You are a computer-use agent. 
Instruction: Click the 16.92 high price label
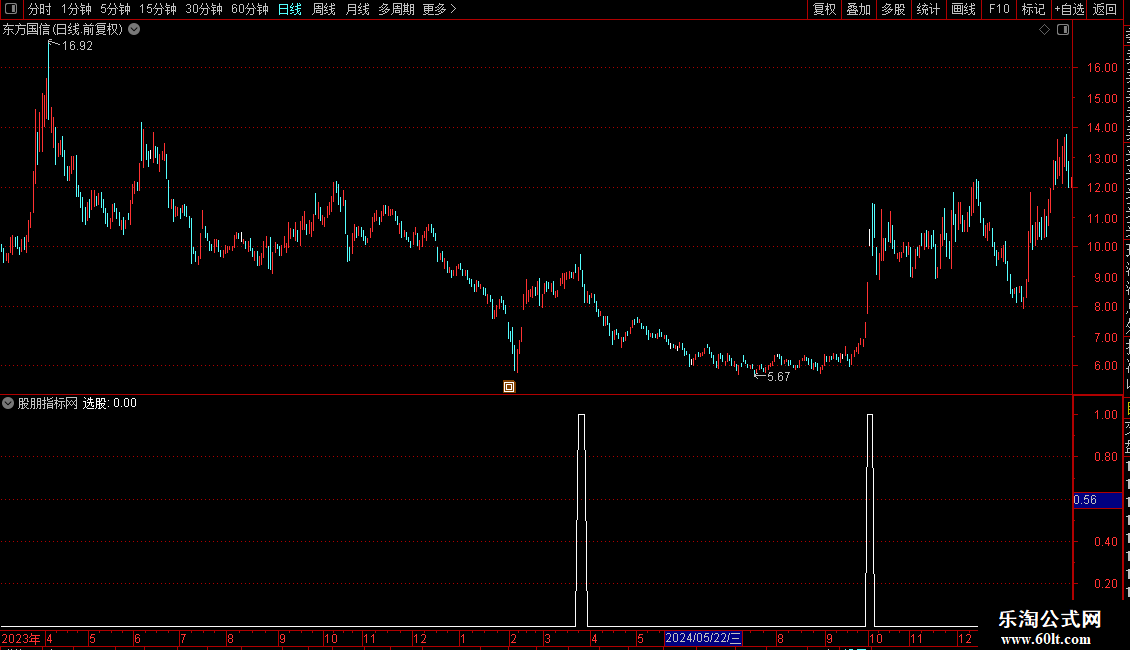77,46
